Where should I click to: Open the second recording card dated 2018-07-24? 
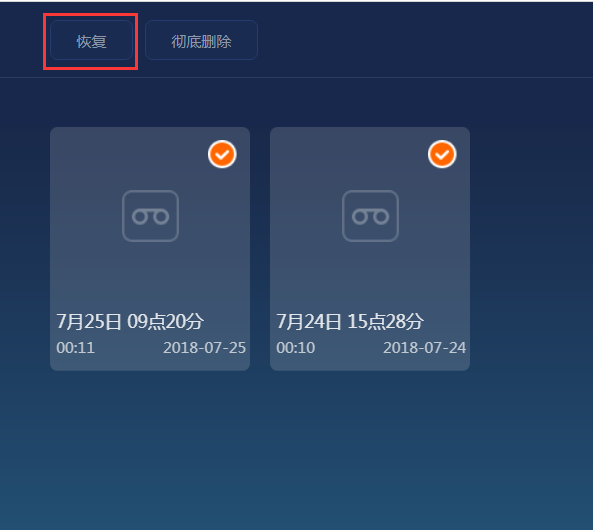pyautogui.click(x=370, y=249)
